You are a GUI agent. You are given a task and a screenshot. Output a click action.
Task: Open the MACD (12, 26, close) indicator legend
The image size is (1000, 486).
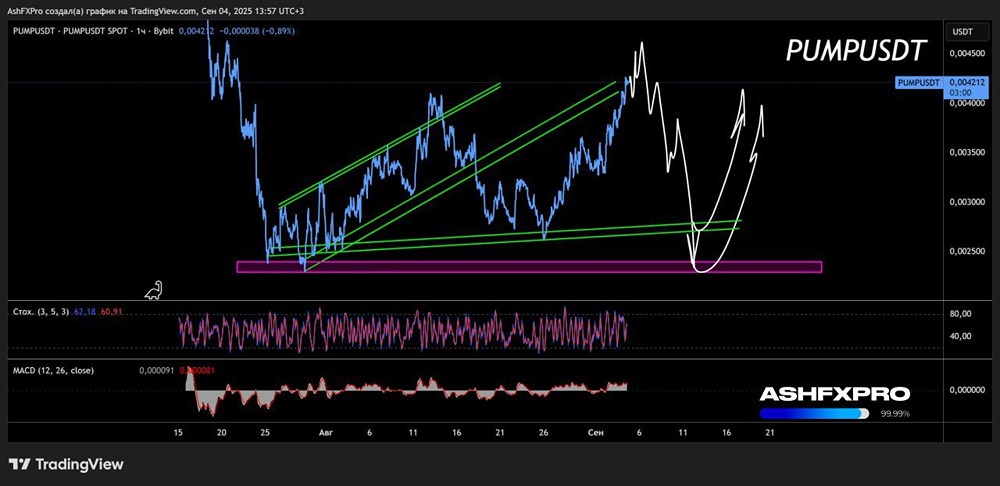coord(53,370)
